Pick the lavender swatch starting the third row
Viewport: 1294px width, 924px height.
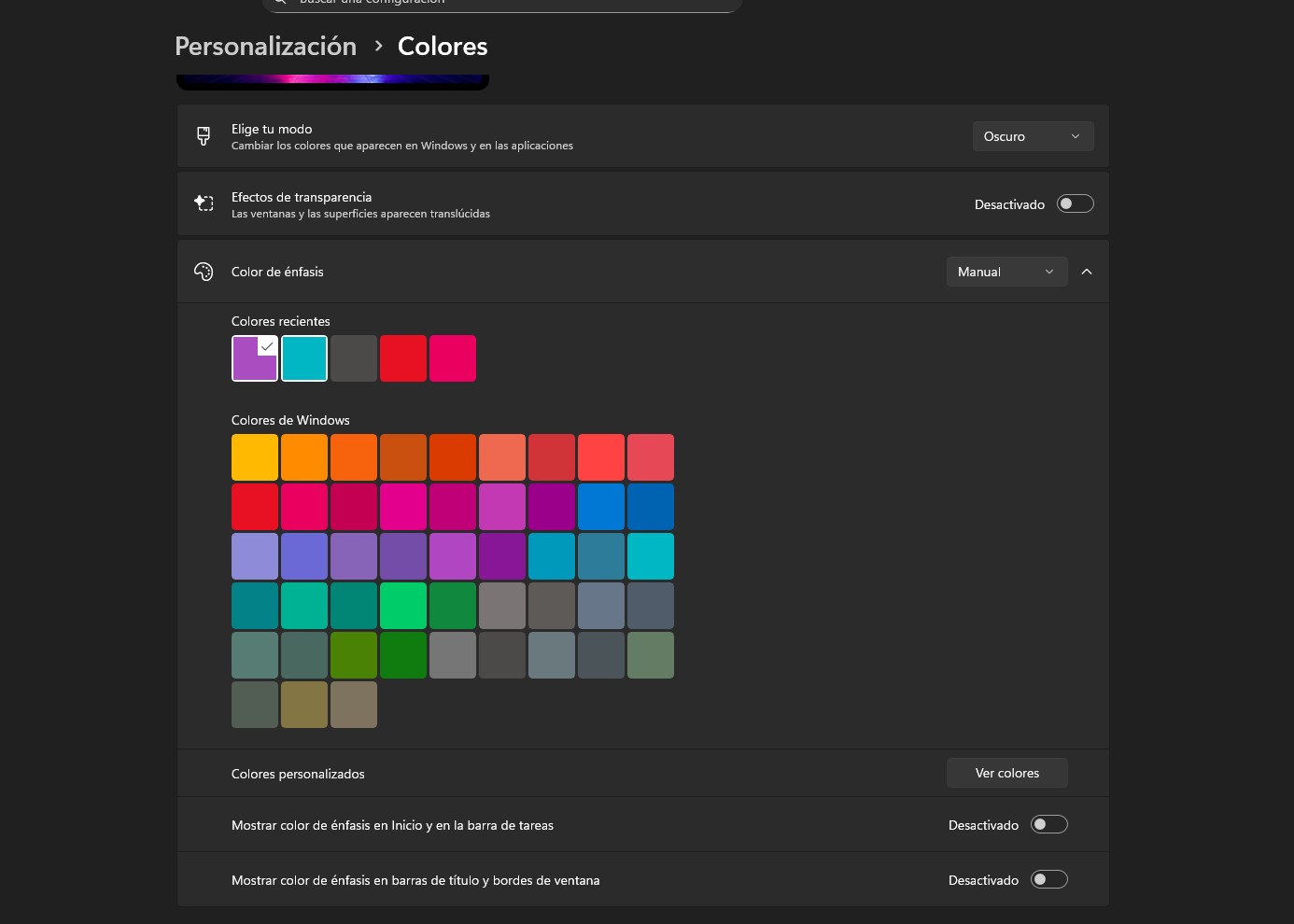point(255,556)
